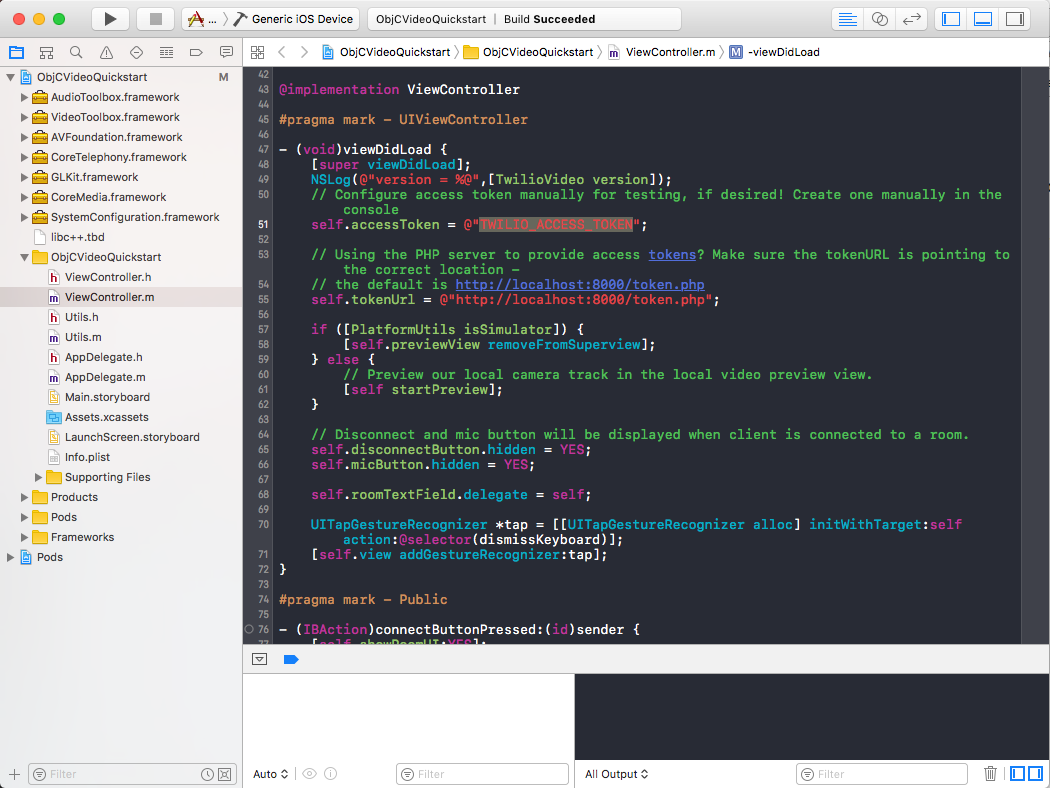The image size is (1050, 788).
Task: Open the Breakpoint navigator icon
Action: click(x=196, y=52)
